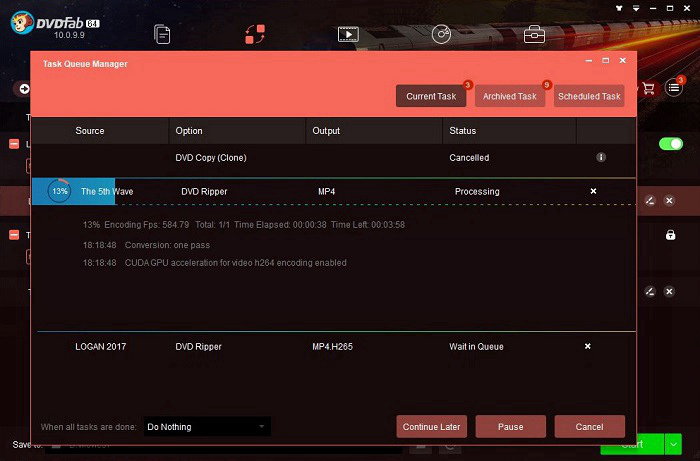Click the Wait in Queue status
700x461 pixels.
click(x=476, y=346)
